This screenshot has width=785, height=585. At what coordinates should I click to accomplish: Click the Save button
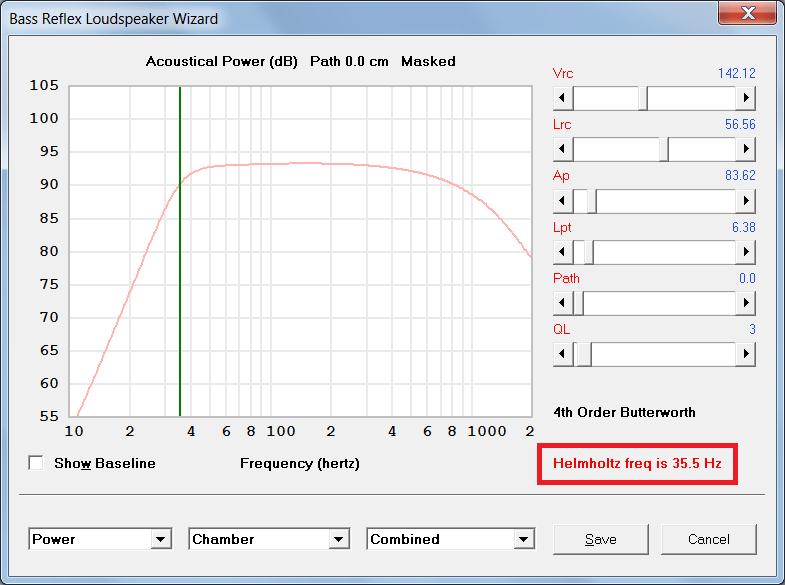coord(601,539)
